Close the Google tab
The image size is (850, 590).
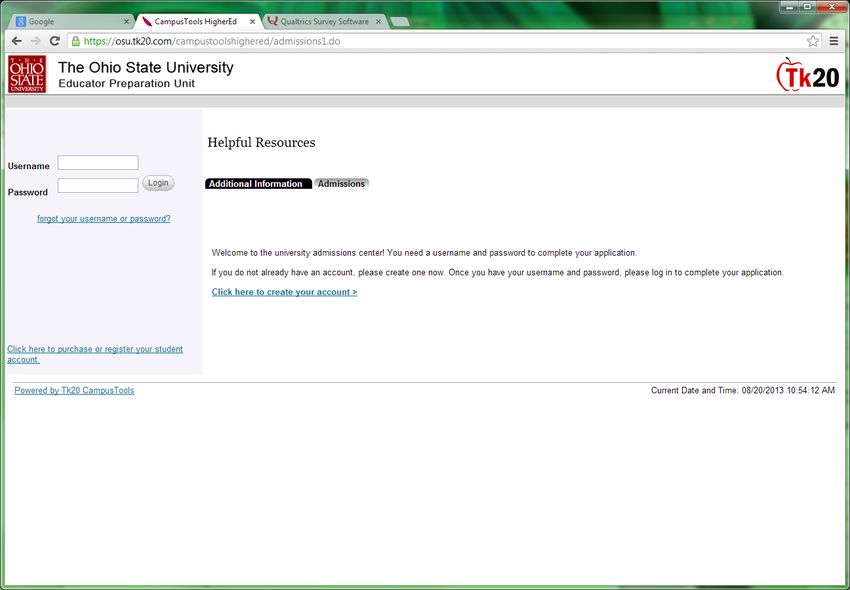126,22
